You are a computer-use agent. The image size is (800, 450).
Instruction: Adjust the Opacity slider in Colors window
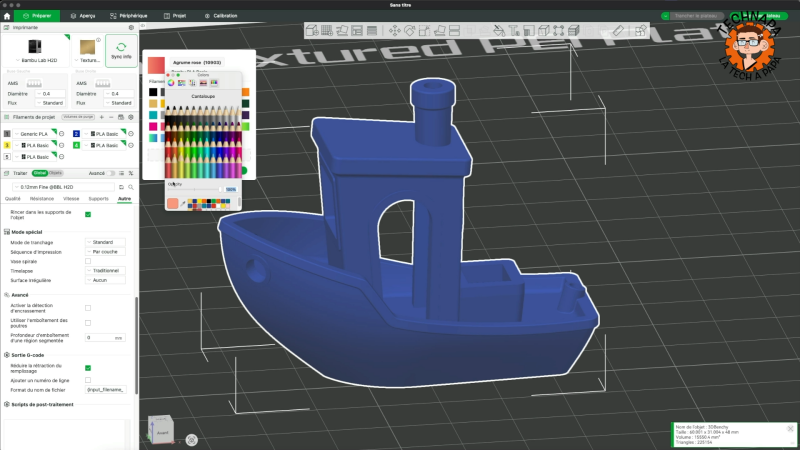195,189
